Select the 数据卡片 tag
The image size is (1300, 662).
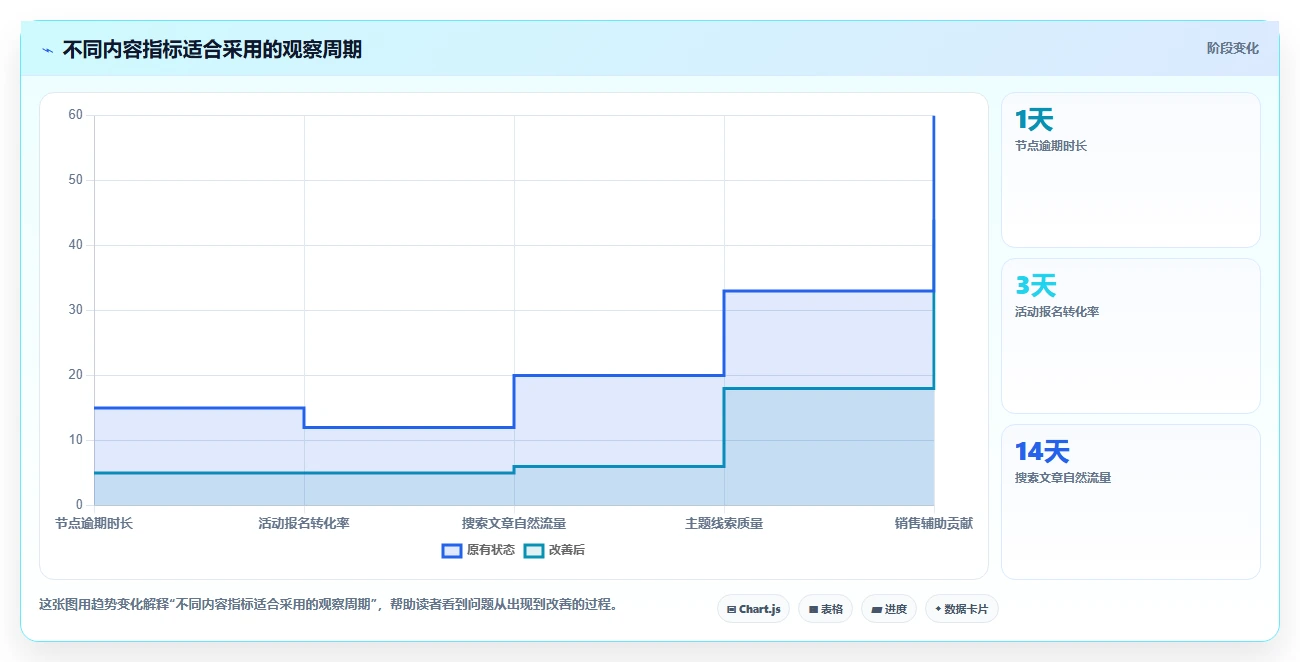point(962,609)
